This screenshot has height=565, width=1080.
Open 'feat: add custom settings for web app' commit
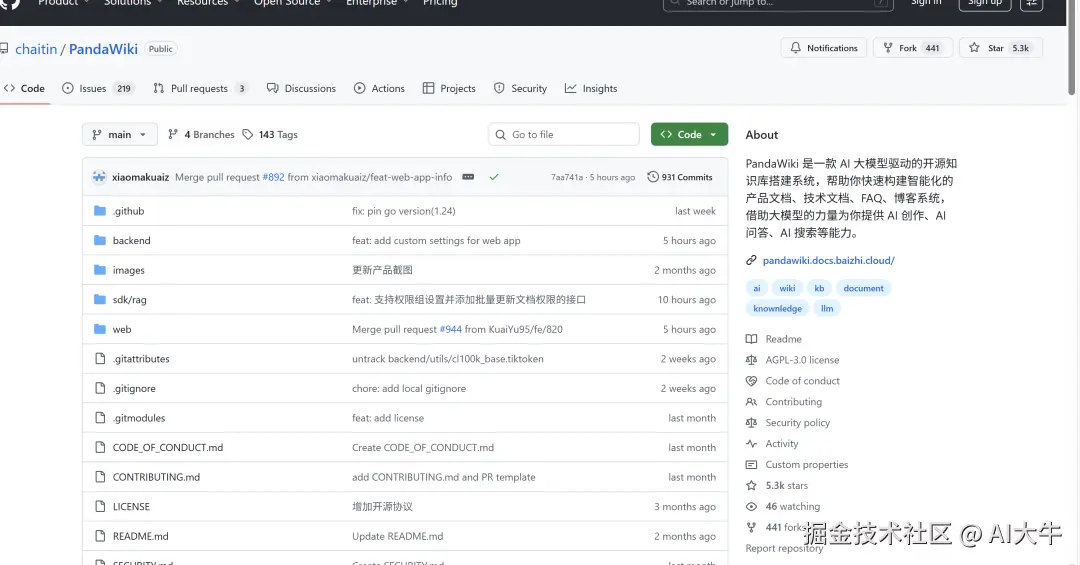[x=436, y=240]
